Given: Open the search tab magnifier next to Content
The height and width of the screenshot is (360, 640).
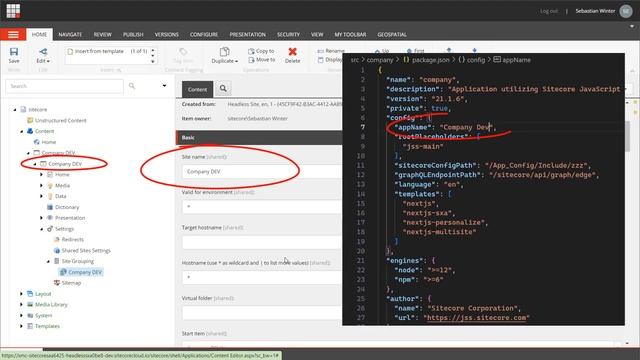Looking at the screenshot, I should pyautogui.click(x=223, y=88).
